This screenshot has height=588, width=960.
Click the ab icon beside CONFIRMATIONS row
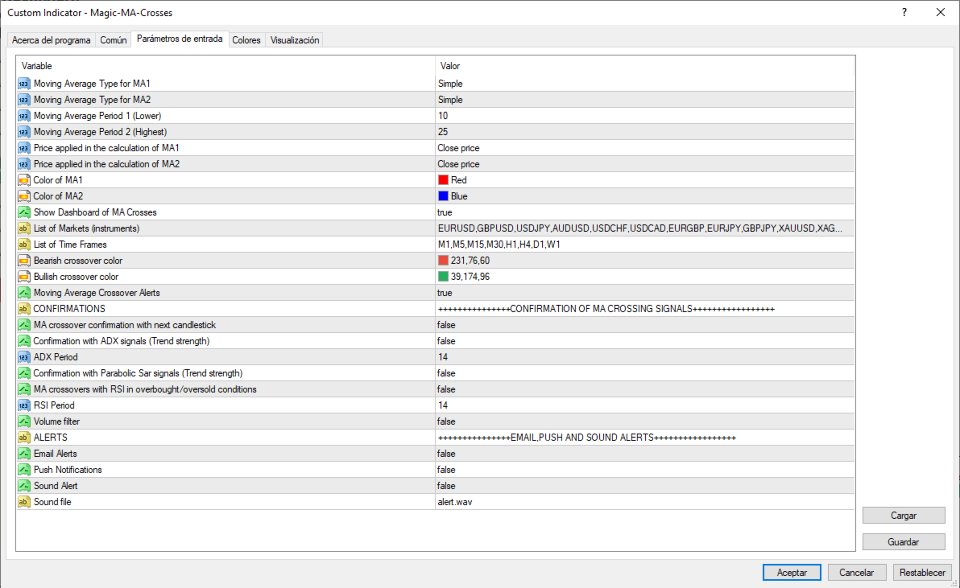22,309
